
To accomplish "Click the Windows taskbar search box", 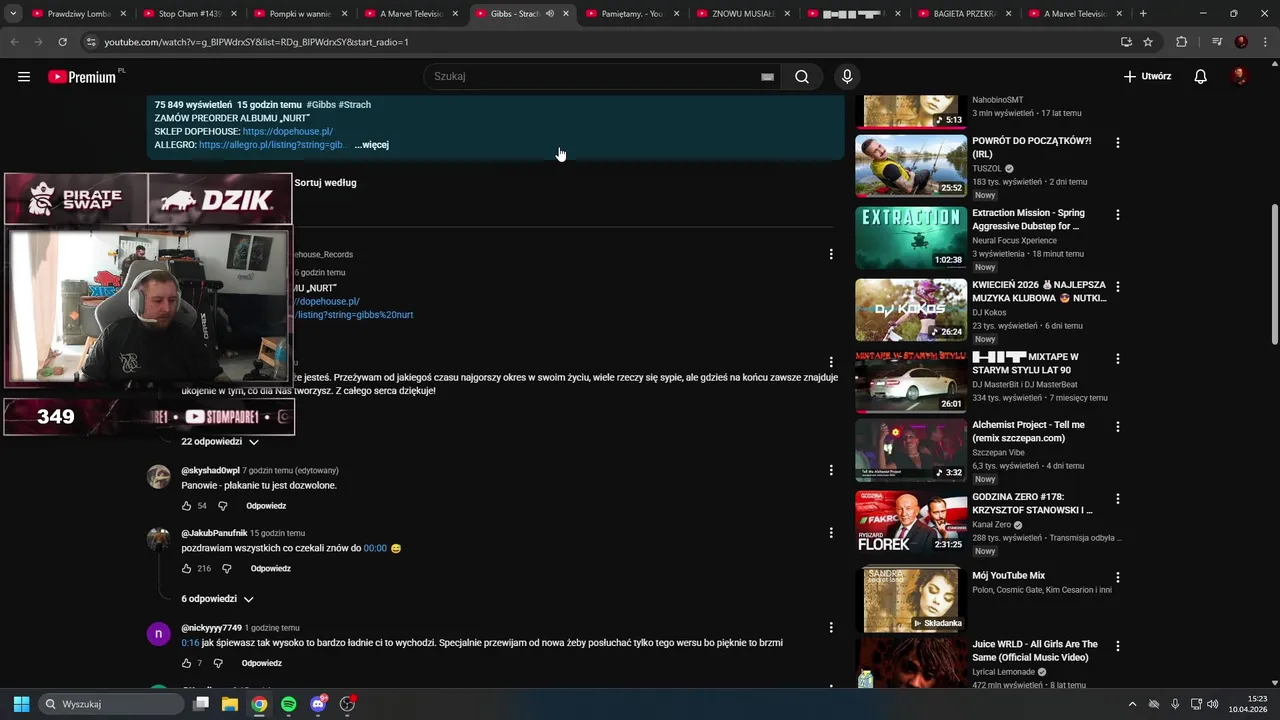I will click(111, 704).
